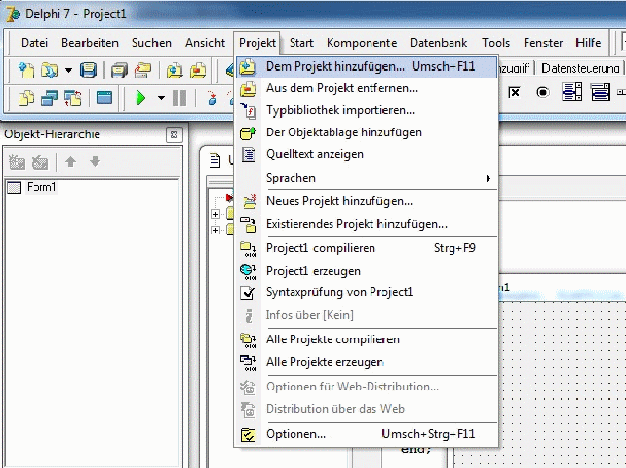
Task: Click the New Form toolbar icon
Action: [105, 97]
